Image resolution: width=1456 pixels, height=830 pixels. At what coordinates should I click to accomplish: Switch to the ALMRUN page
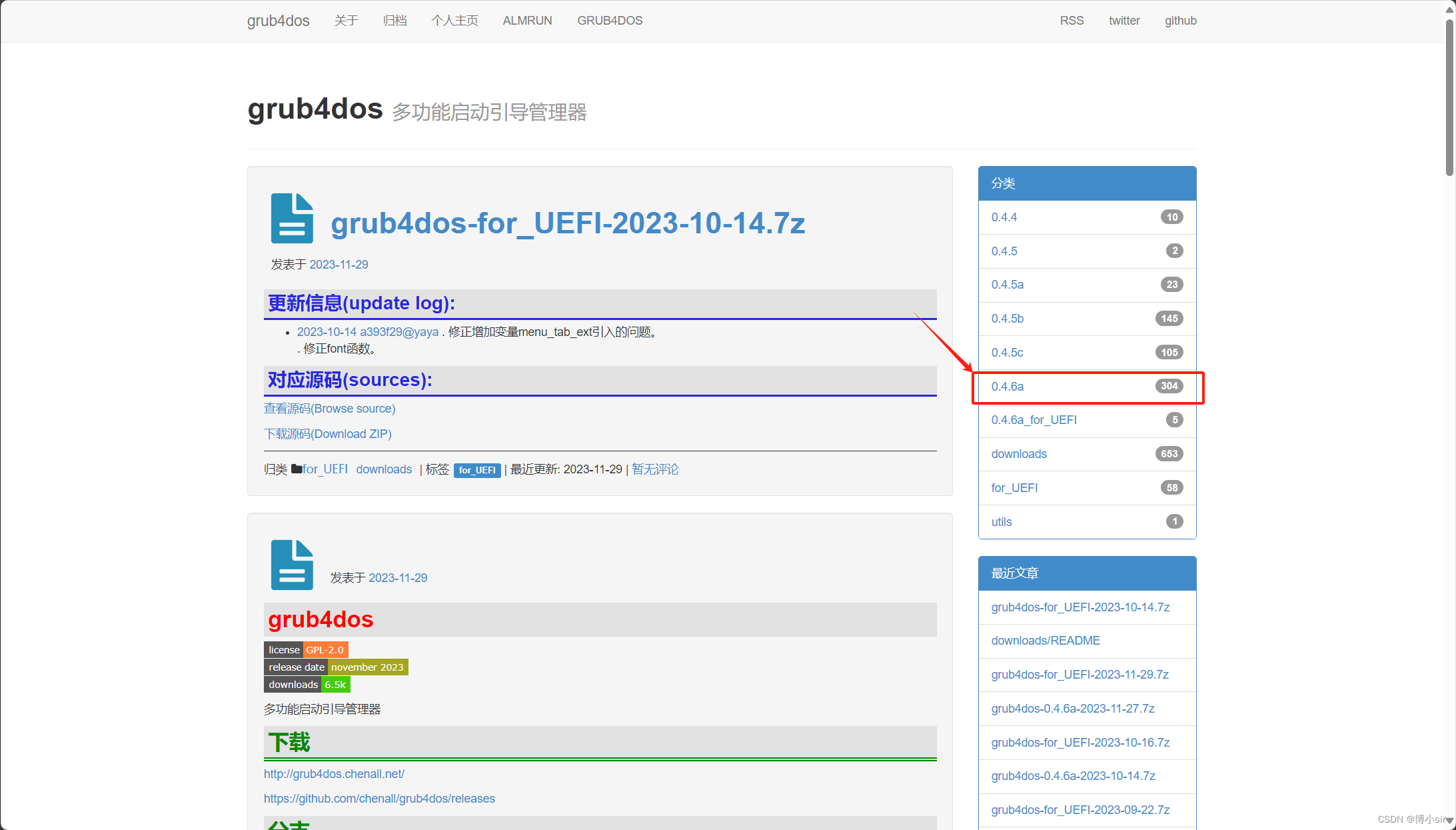coord(526,20)
